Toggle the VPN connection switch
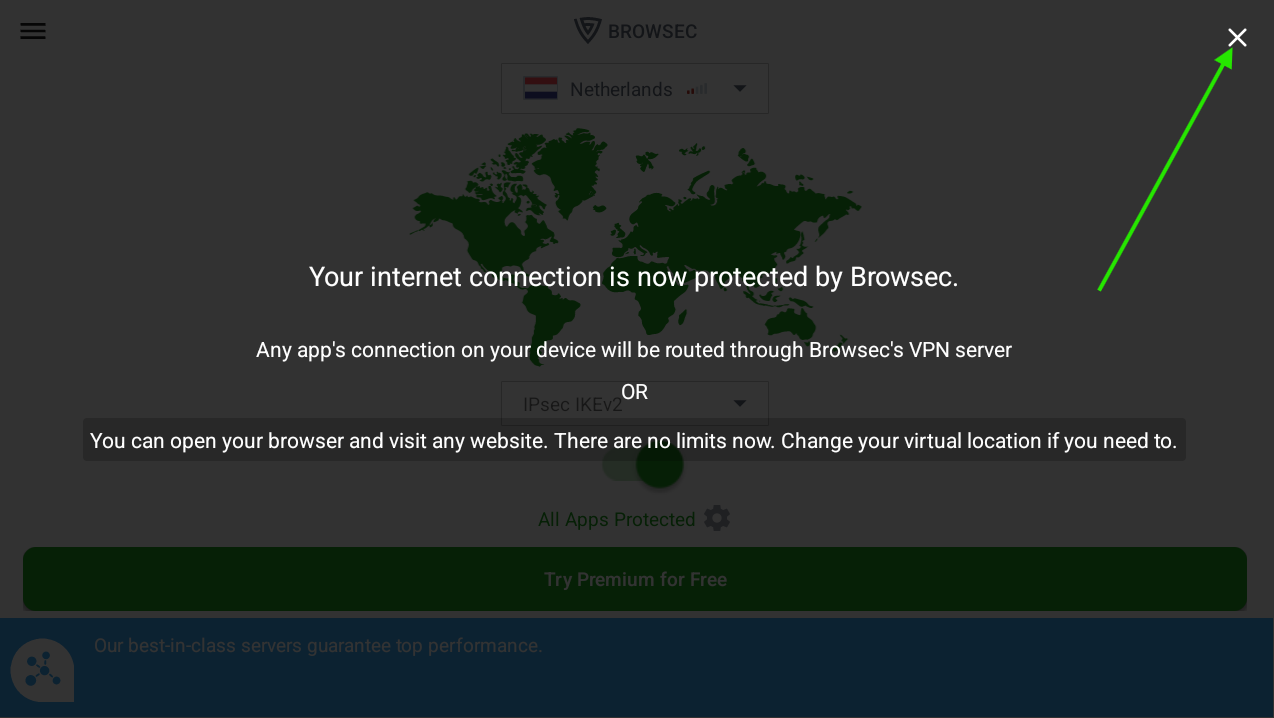Image resolution: width=1274 pixels, height=718 pixels. pos(643,465)
